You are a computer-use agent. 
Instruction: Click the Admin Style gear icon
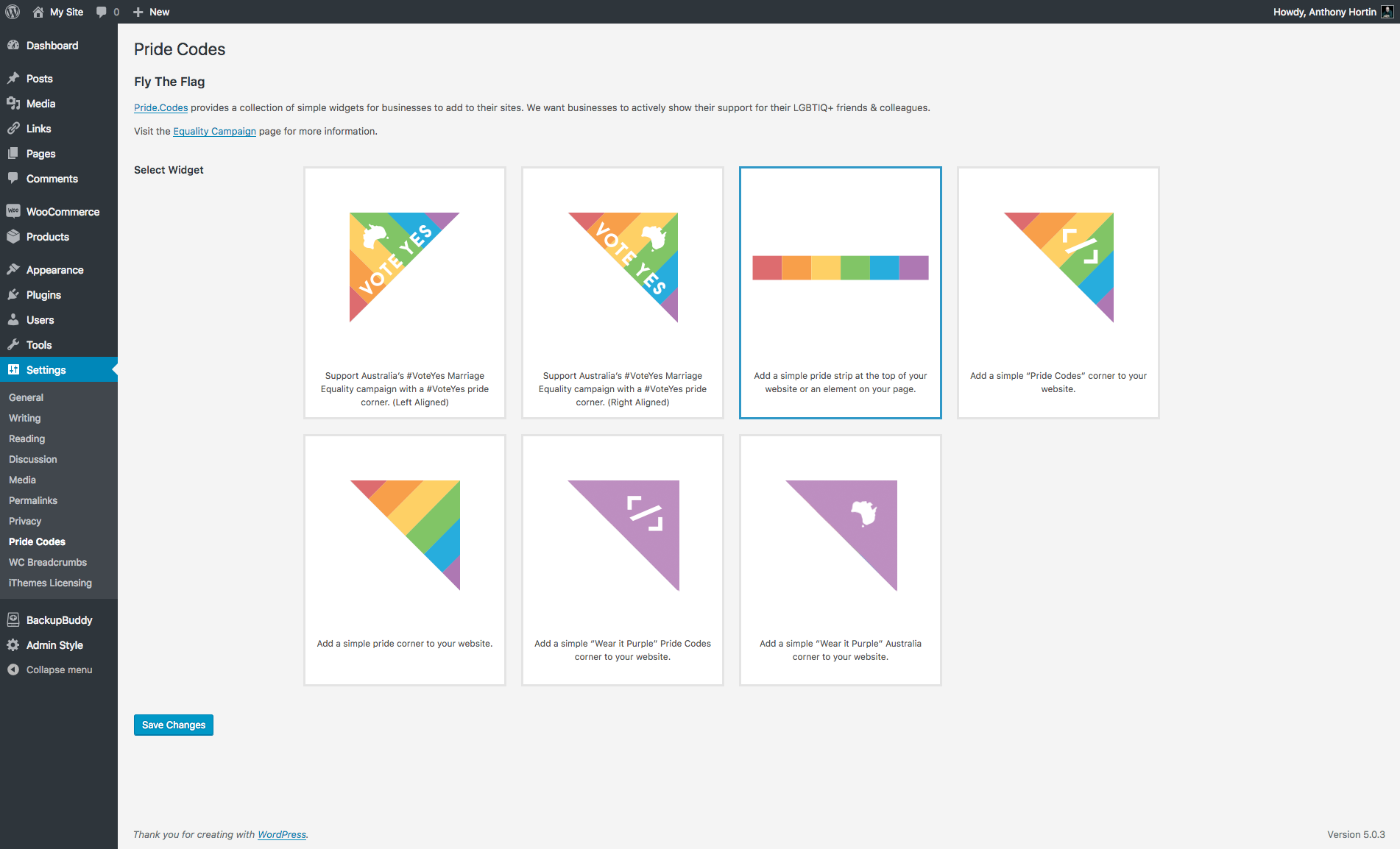(13, 644)
